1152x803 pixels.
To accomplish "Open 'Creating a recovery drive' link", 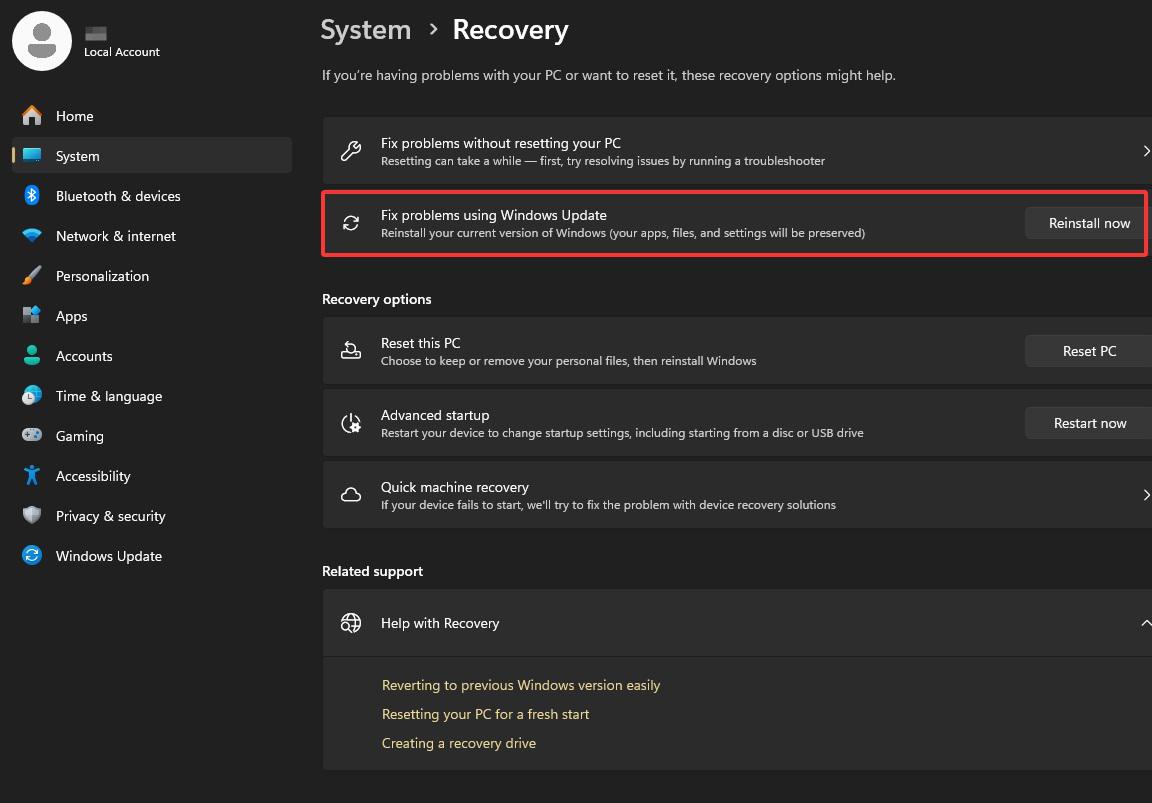I will 459,743.
